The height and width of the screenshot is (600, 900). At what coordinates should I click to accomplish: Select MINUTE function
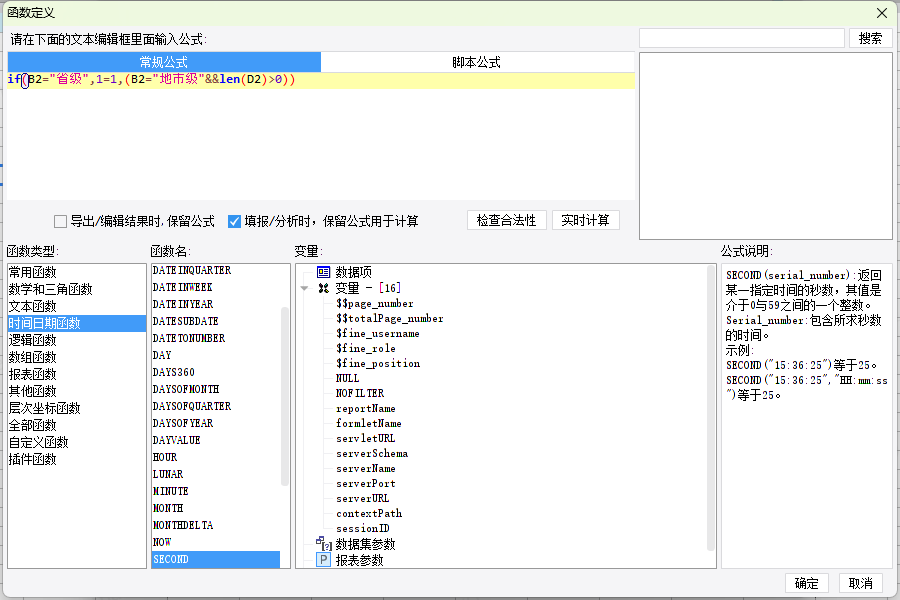coord(216,491)
